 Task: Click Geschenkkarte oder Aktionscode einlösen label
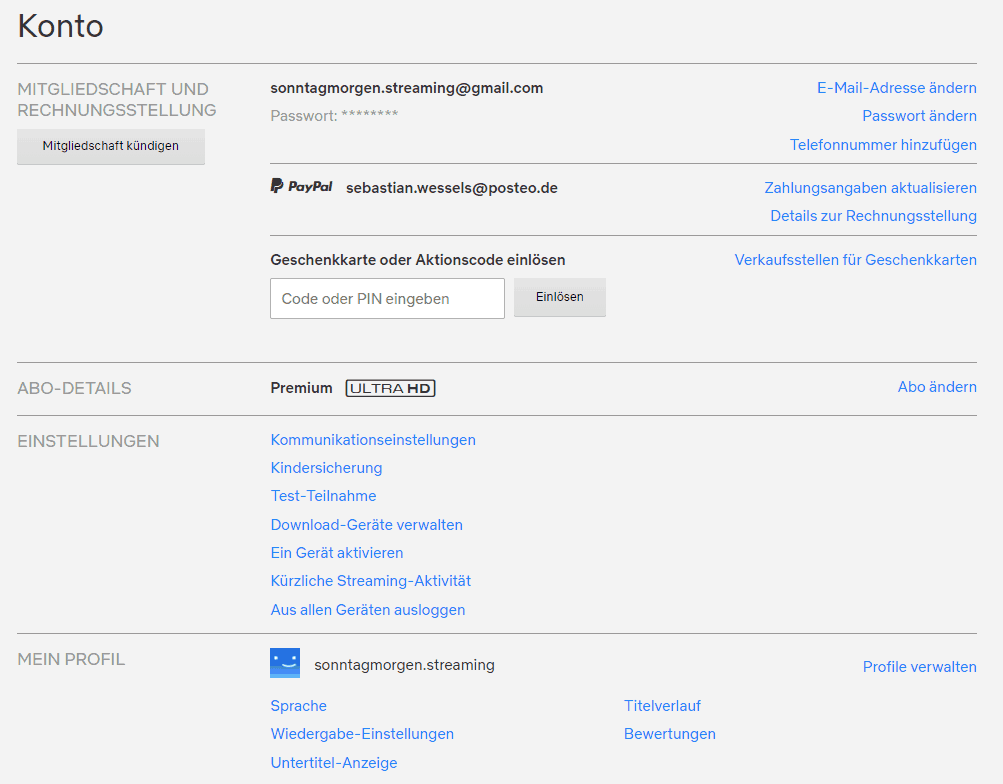418,260
